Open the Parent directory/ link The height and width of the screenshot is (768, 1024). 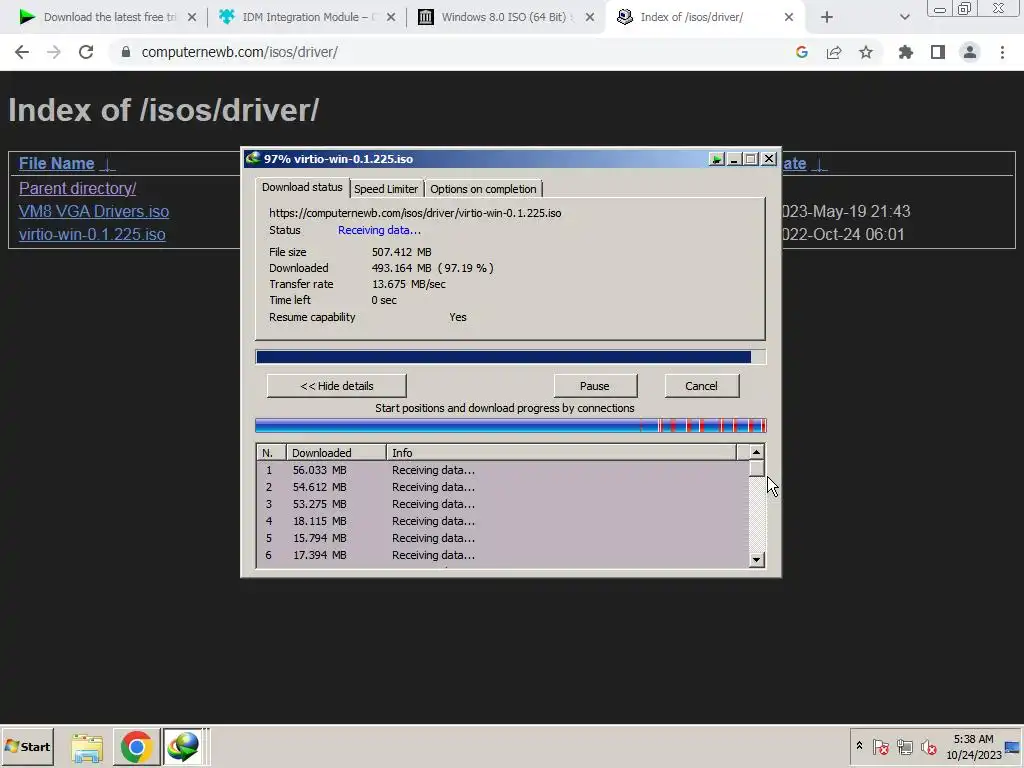(x=77, y=188)
